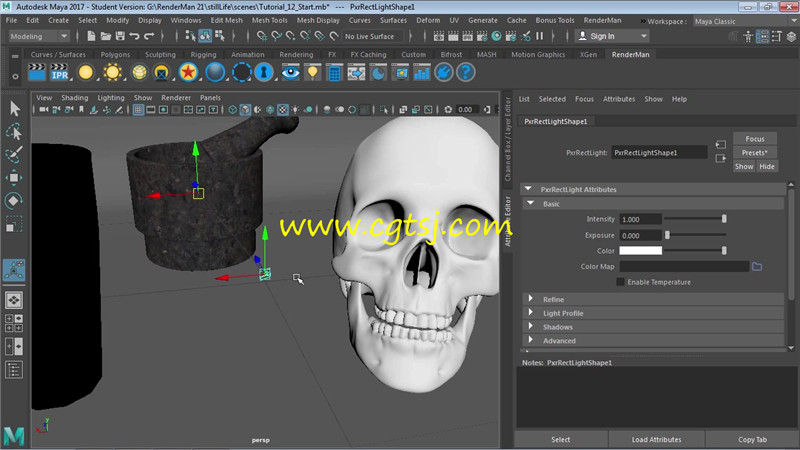Open the viewport Lighting menu
Screen dimensions: 800x450
(111, 97)
